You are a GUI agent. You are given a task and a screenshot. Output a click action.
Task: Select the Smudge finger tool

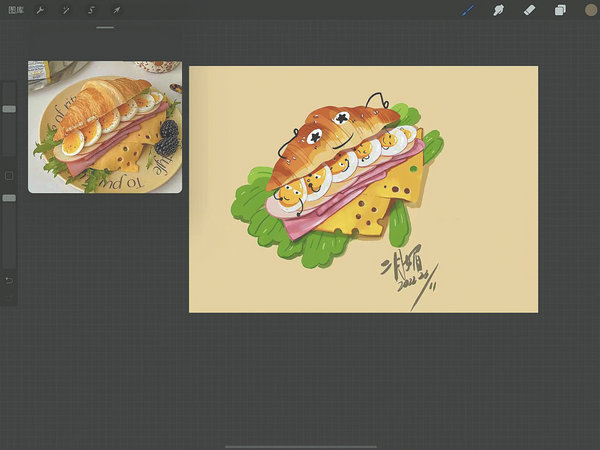(498, 10)
